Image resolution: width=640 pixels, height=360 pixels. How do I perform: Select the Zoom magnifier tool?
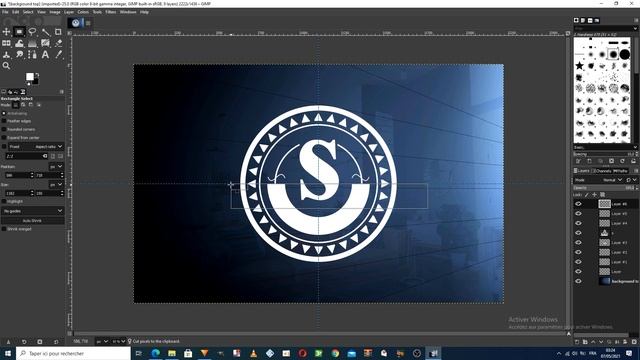[6, 66]
